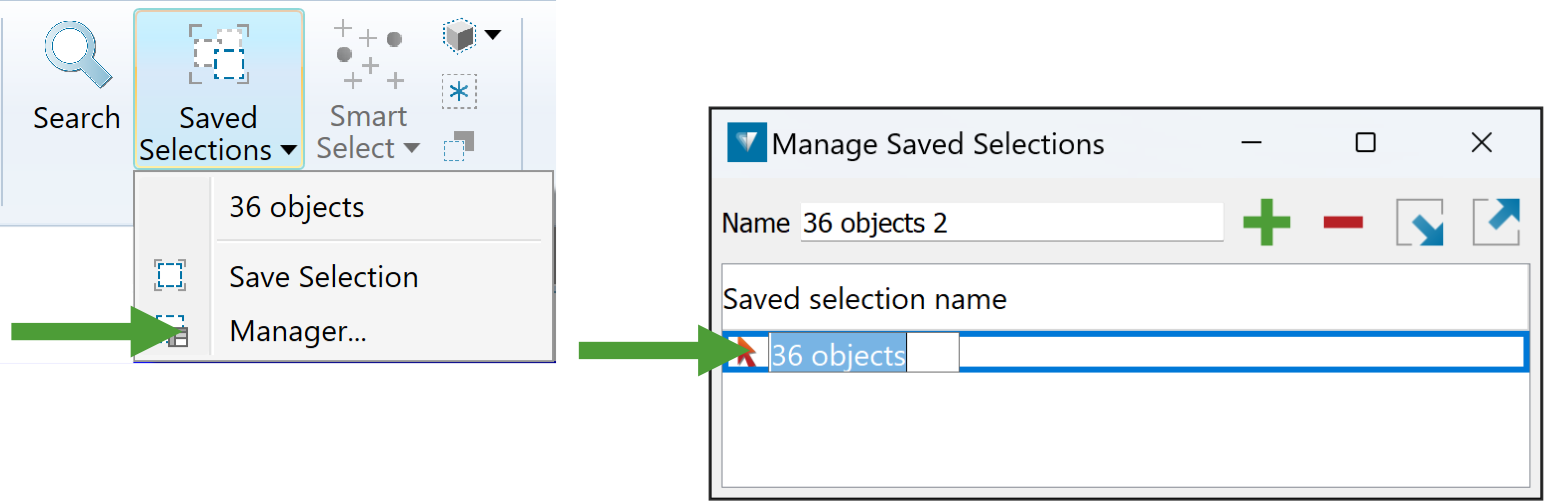This screenshot has height=501, width=1544.
Task: Open the Smart Select dropdown arrow
Action: pos(411,150)
